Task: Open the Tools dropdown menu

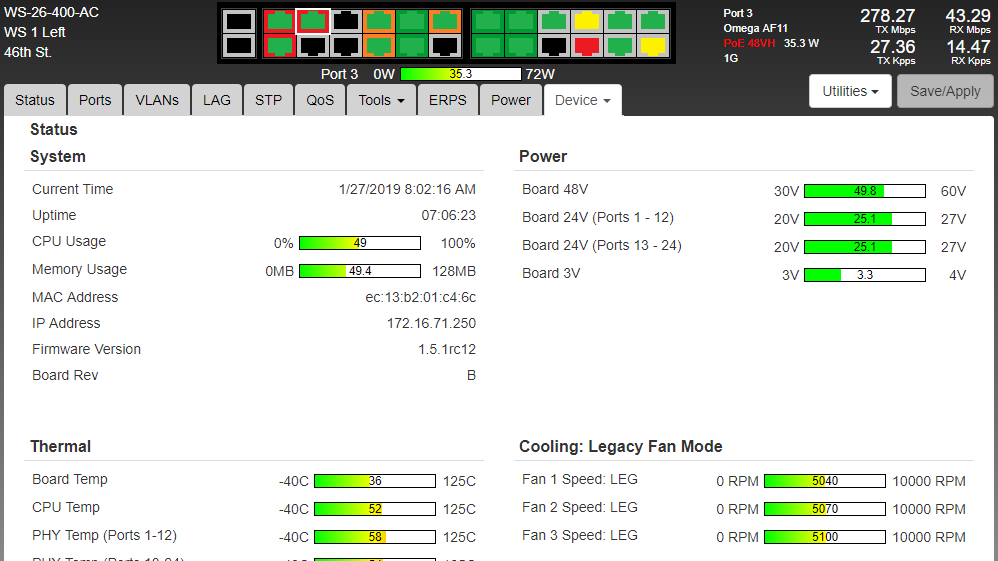Action: point(381,100)
